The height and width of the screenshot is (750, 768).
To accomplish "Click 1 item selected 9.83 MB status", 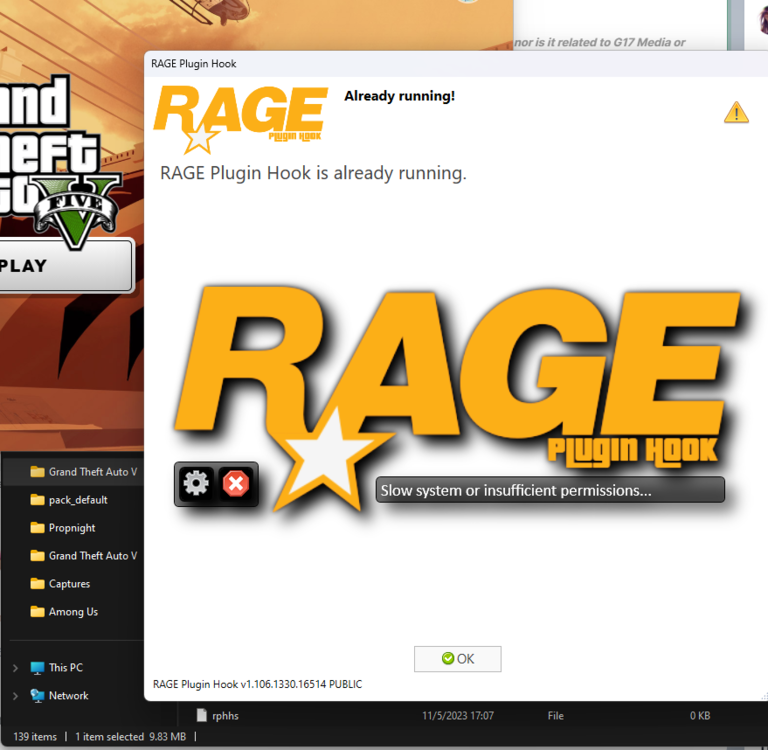I will click(131, 737).
